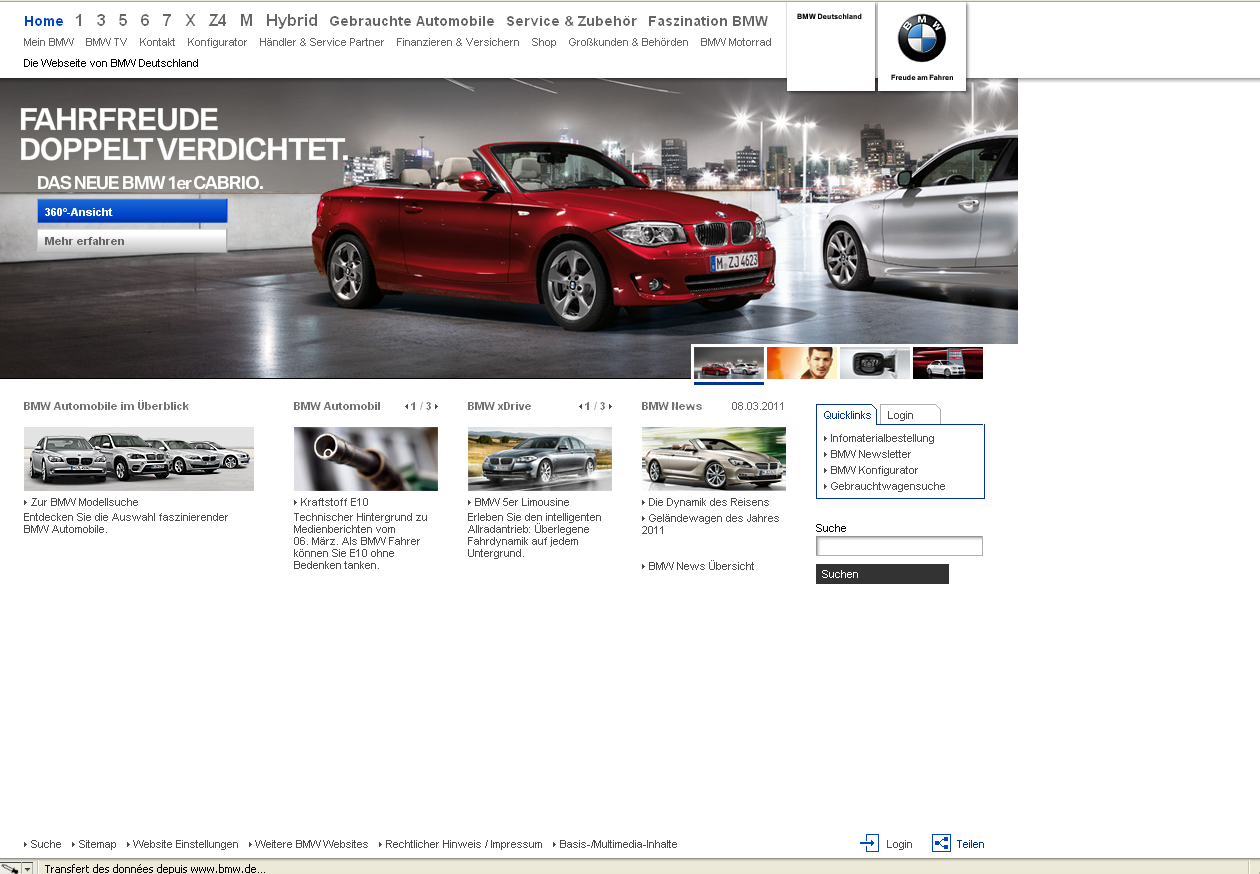Open Geländewagen des Jahres 2011 link
Screen dimensions: 1260x874
click(711, 524)
